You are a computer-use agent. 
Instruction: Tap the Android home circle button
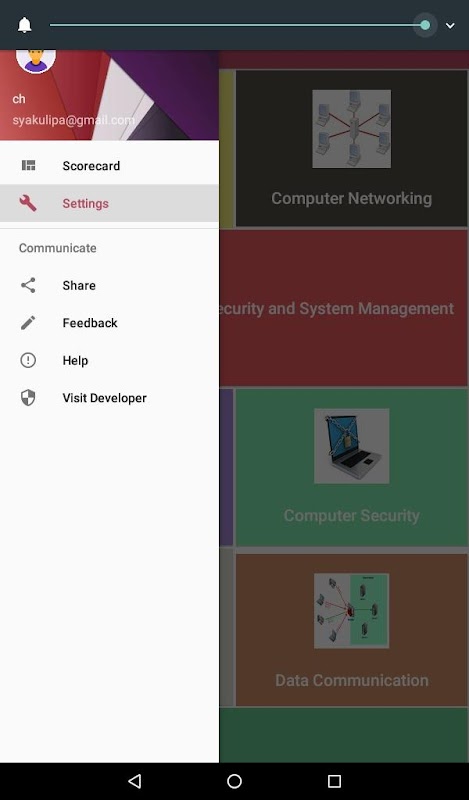(x=234, y=781)
